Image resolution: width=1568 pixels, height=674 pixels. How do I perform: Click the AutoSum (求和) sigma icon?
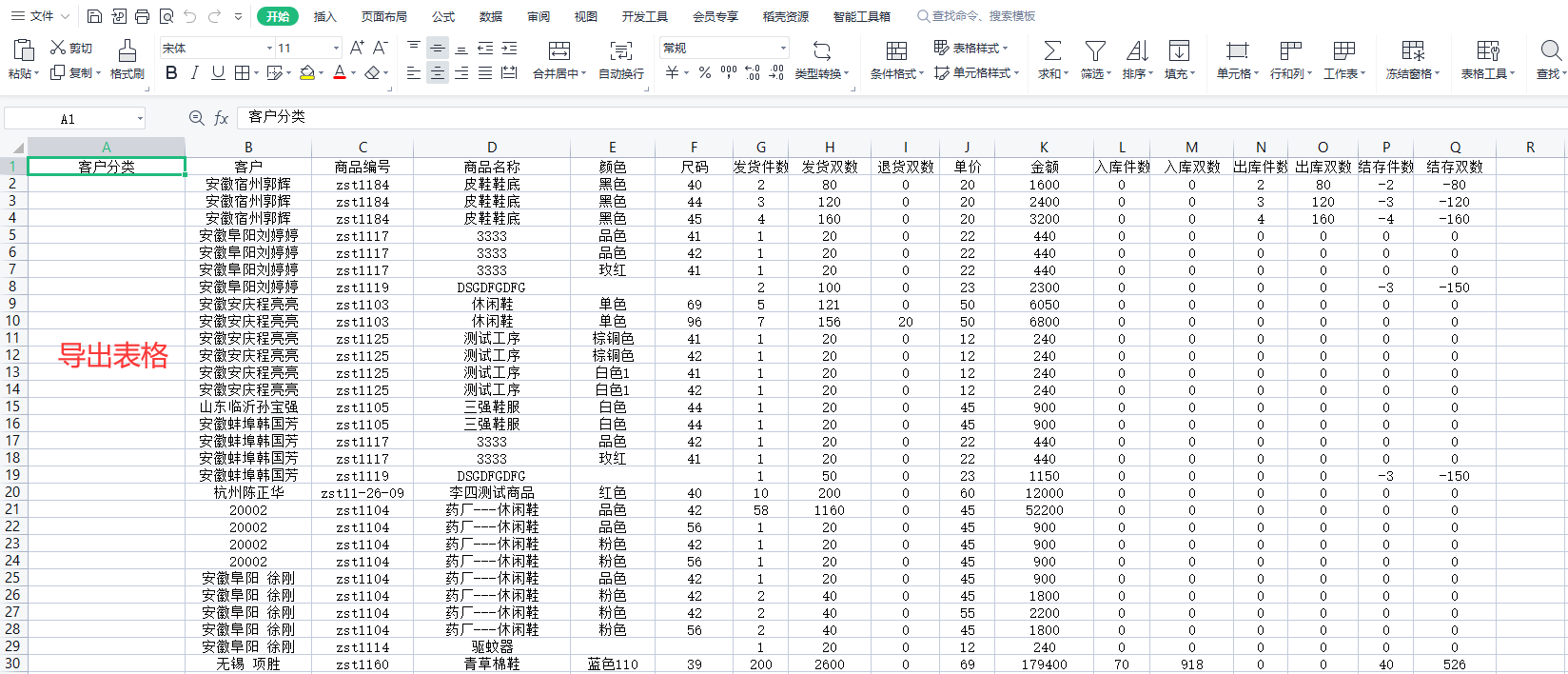coord(1052,50)
